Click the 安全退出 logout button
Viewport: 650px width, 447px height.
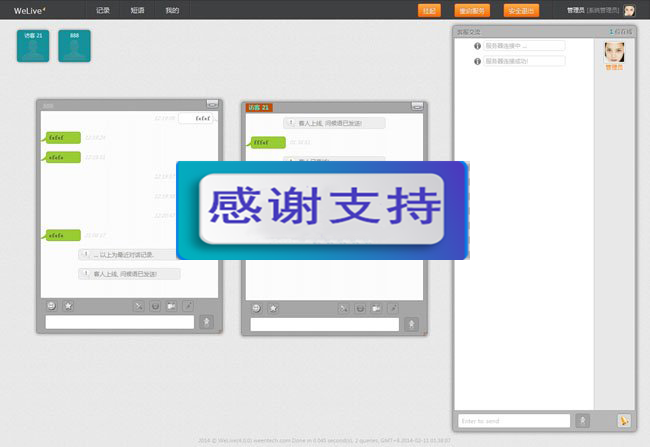(521, 11)
